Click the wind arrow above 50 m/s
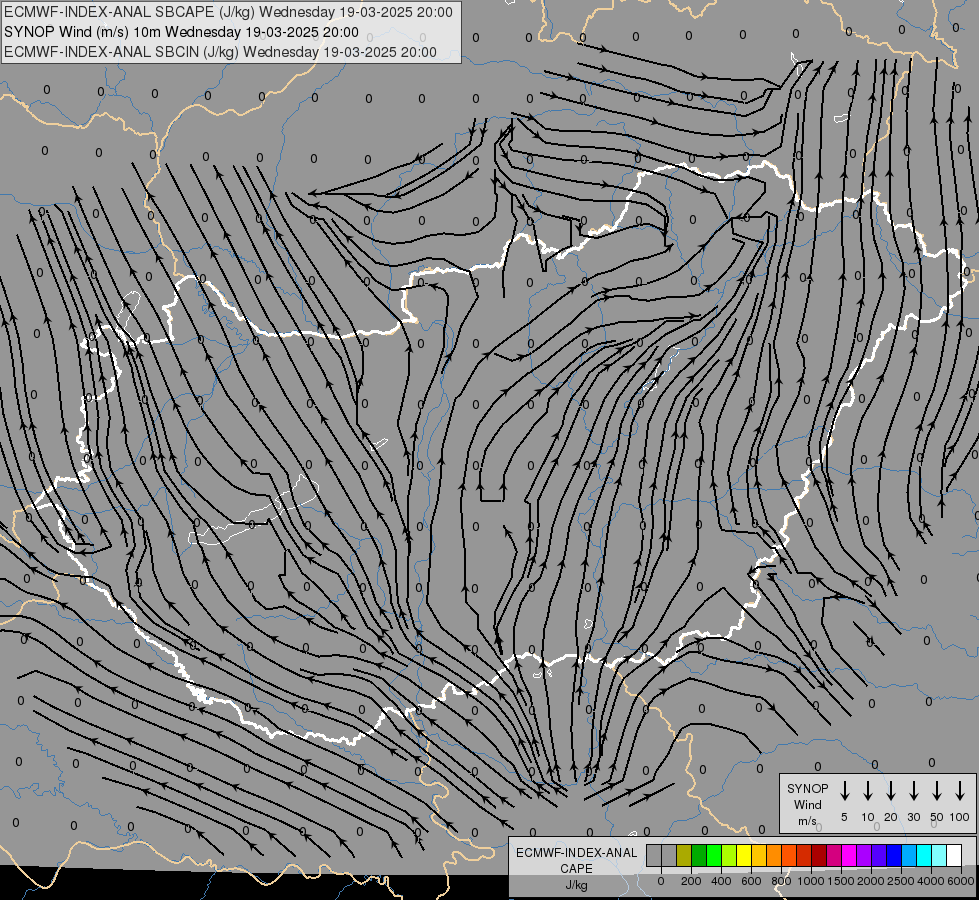Image resolution: width=979 pixels, height=900 pixels. [x=937, y=791]
